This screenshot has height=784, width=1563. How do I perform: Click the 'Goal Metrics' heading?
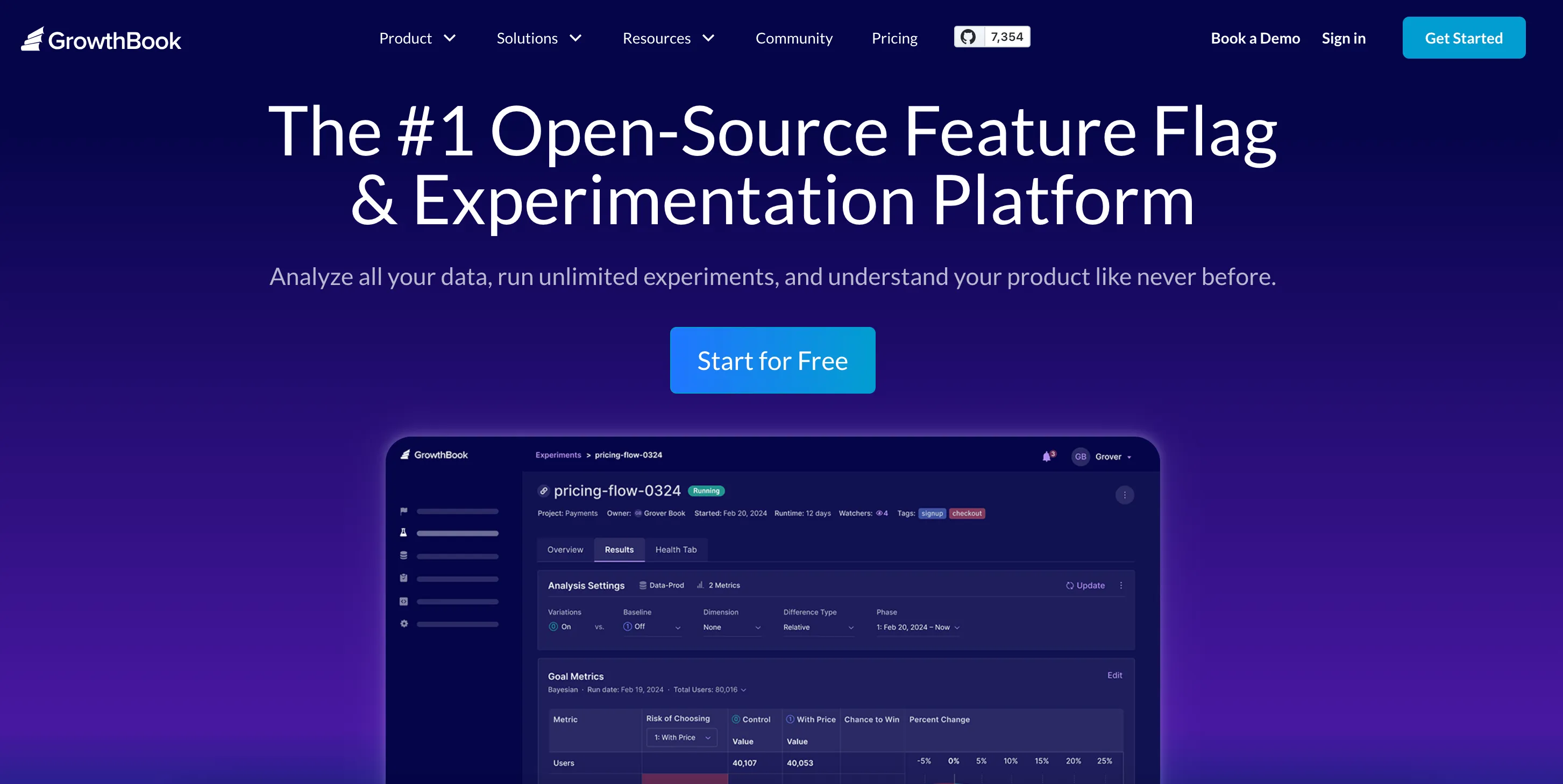point(576,676)
